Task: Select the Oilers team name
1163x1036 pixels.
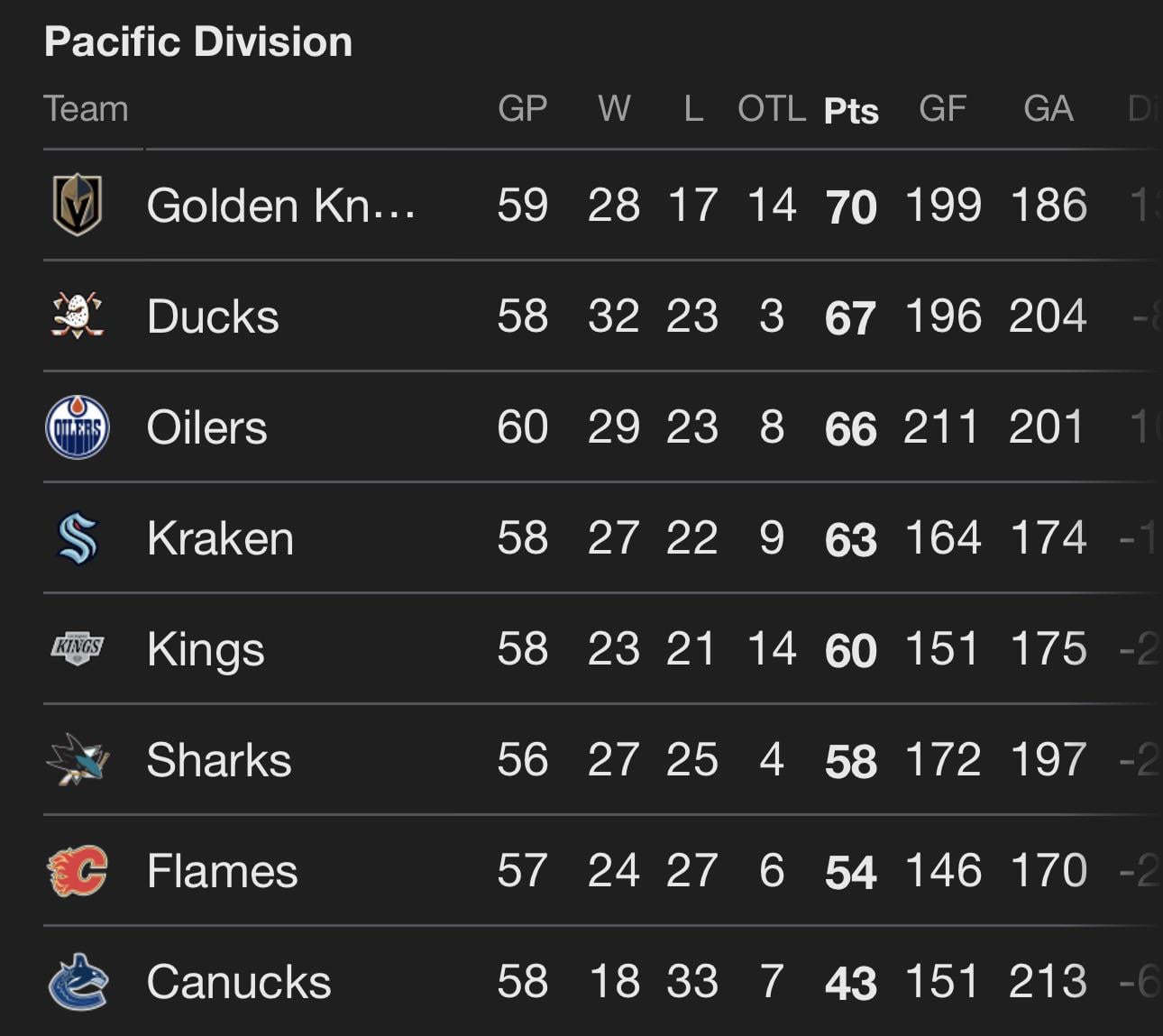Action: click(x=206, y=427)
